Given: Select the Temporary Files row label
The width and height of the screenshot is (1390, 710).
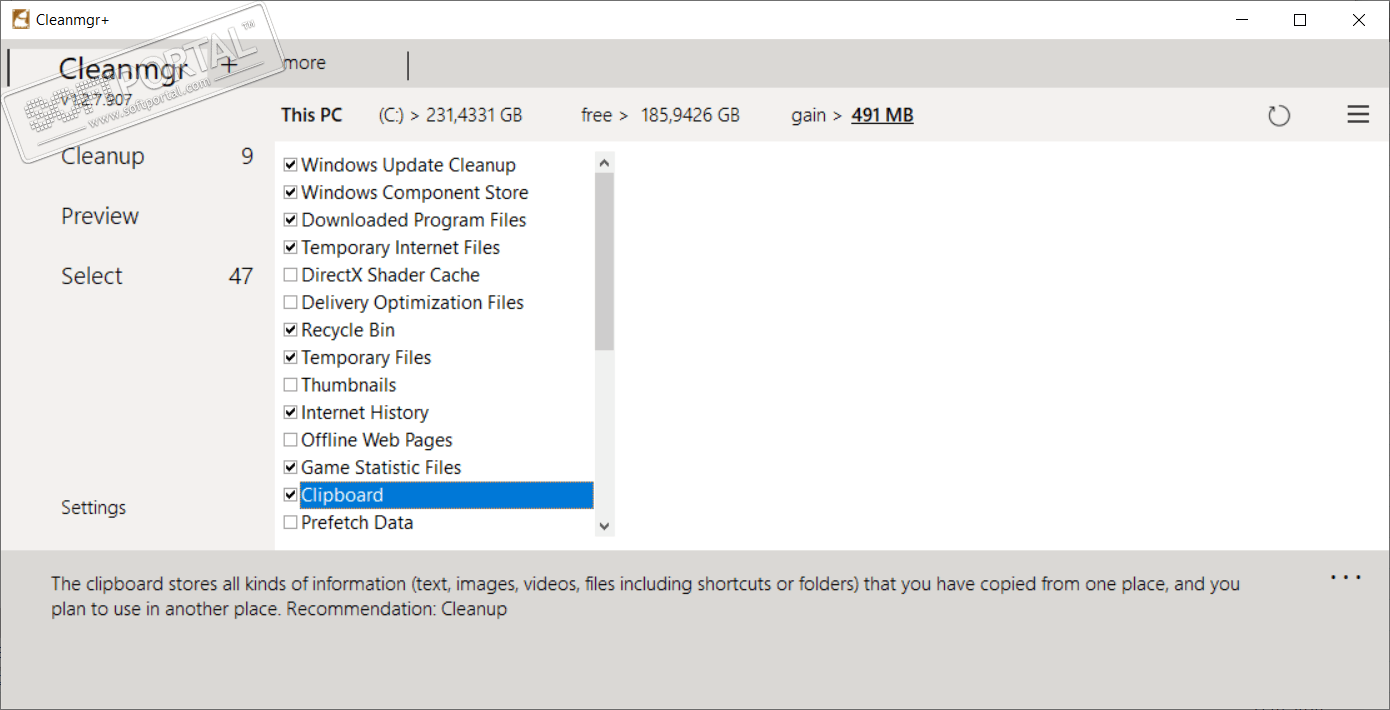Looking at the screenshot, I should 366,358.
